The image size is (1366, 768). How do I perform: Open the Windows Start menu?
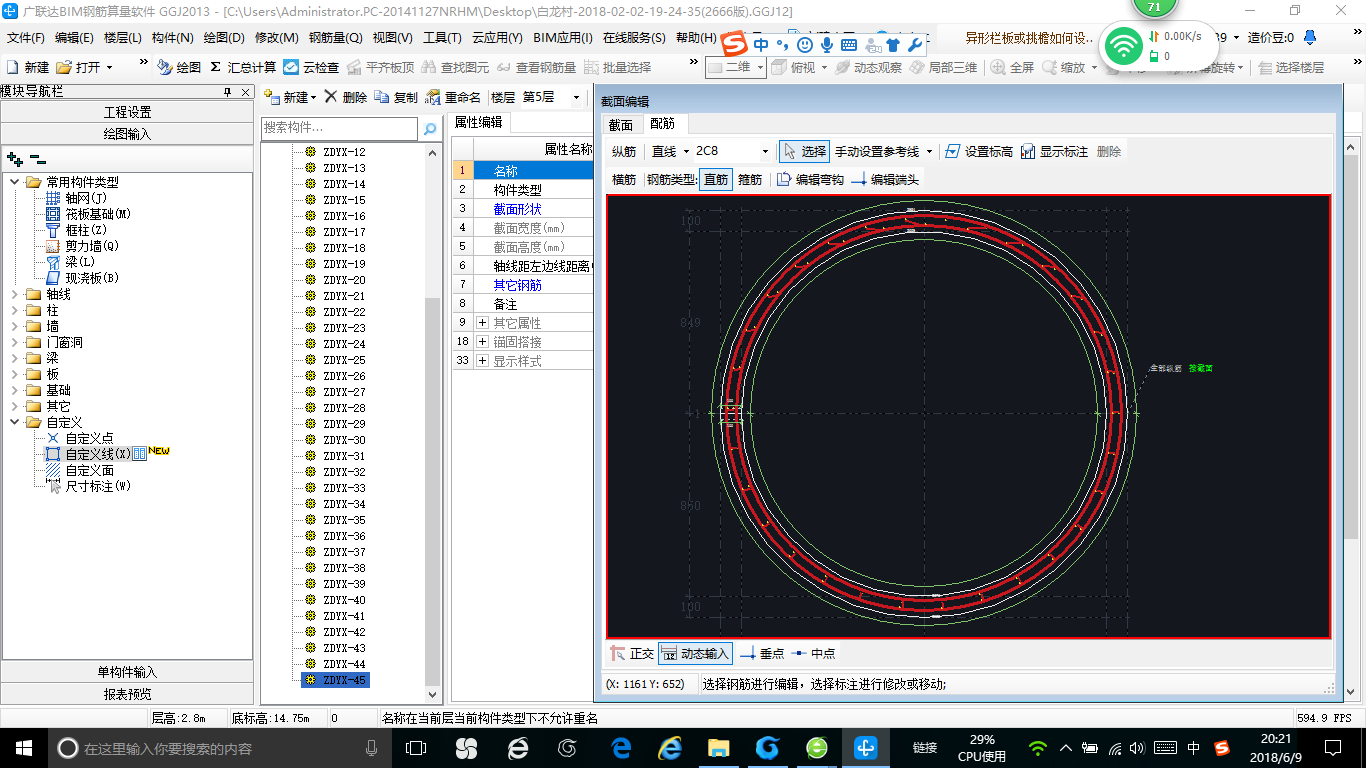22,747
